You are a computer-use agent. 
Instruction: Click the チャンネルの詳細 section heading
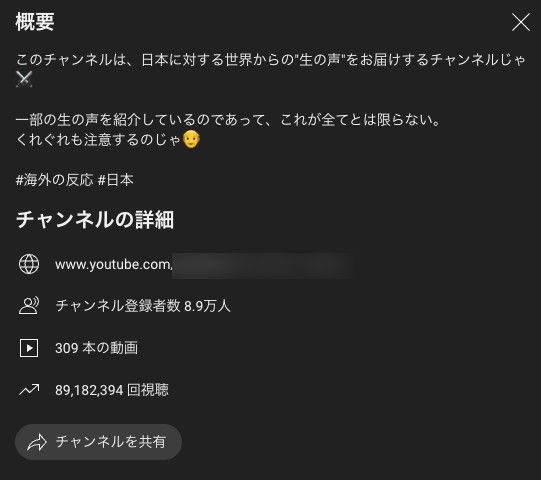[x=95, y=220]
